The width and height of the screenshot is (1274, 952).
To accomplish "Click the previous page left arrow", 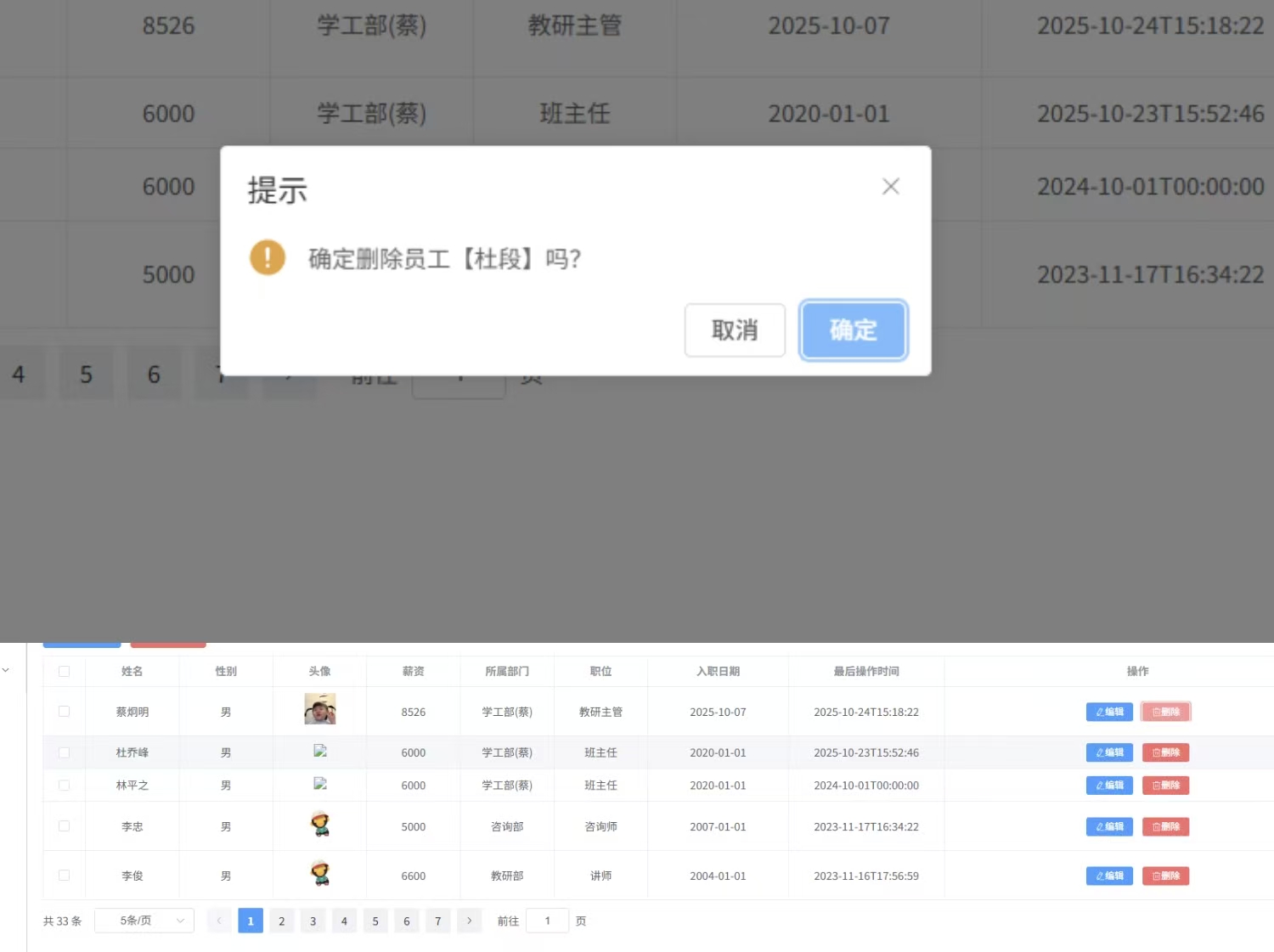I will [219, 921].
